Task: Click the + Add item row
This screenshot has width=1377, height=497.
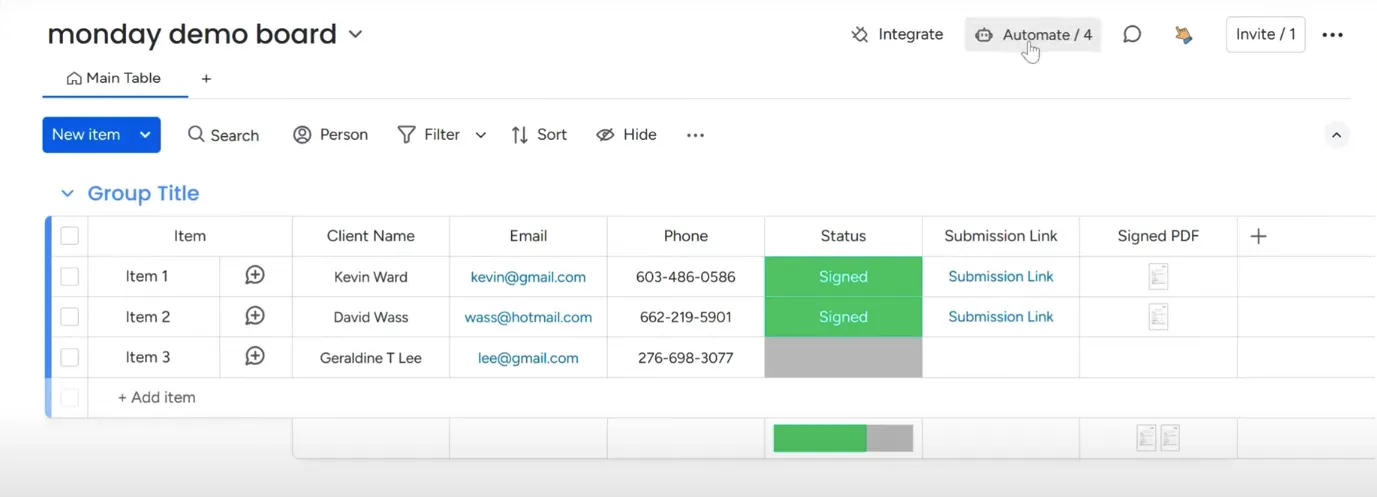Action: click(x=156, y=397)
